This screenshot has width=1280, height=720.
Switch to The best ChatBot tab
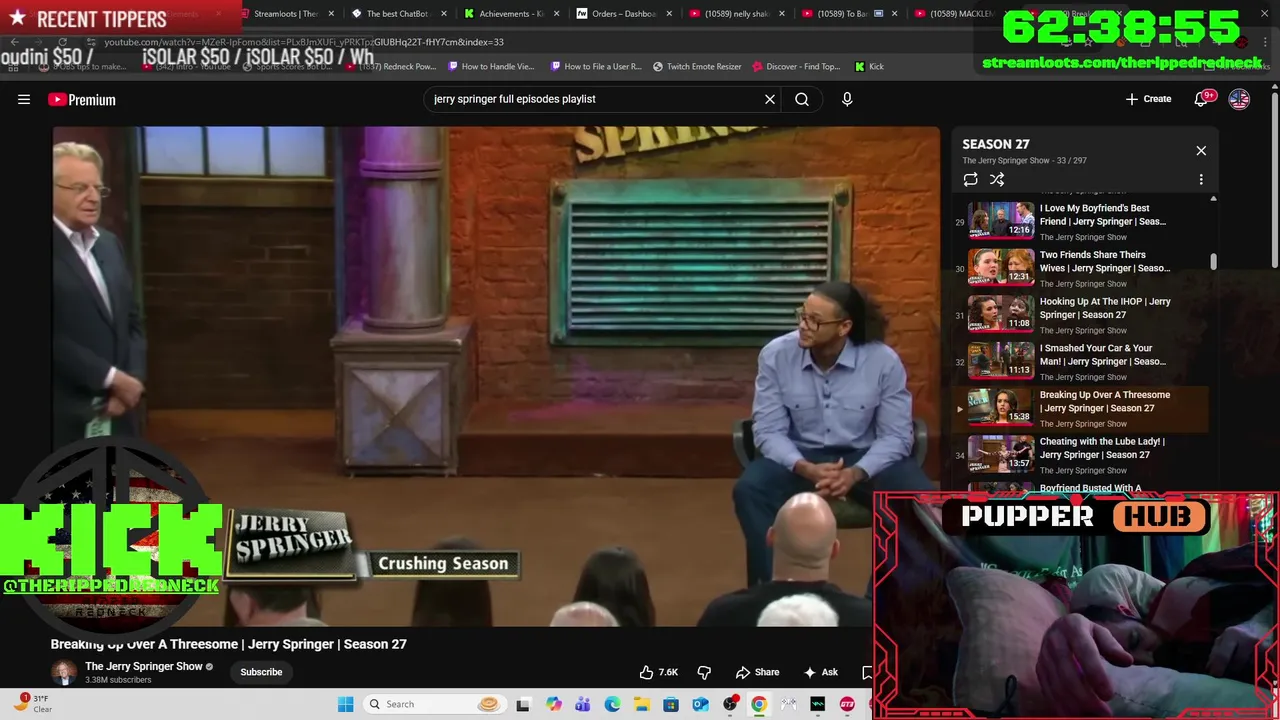click(x=397, y=14)
